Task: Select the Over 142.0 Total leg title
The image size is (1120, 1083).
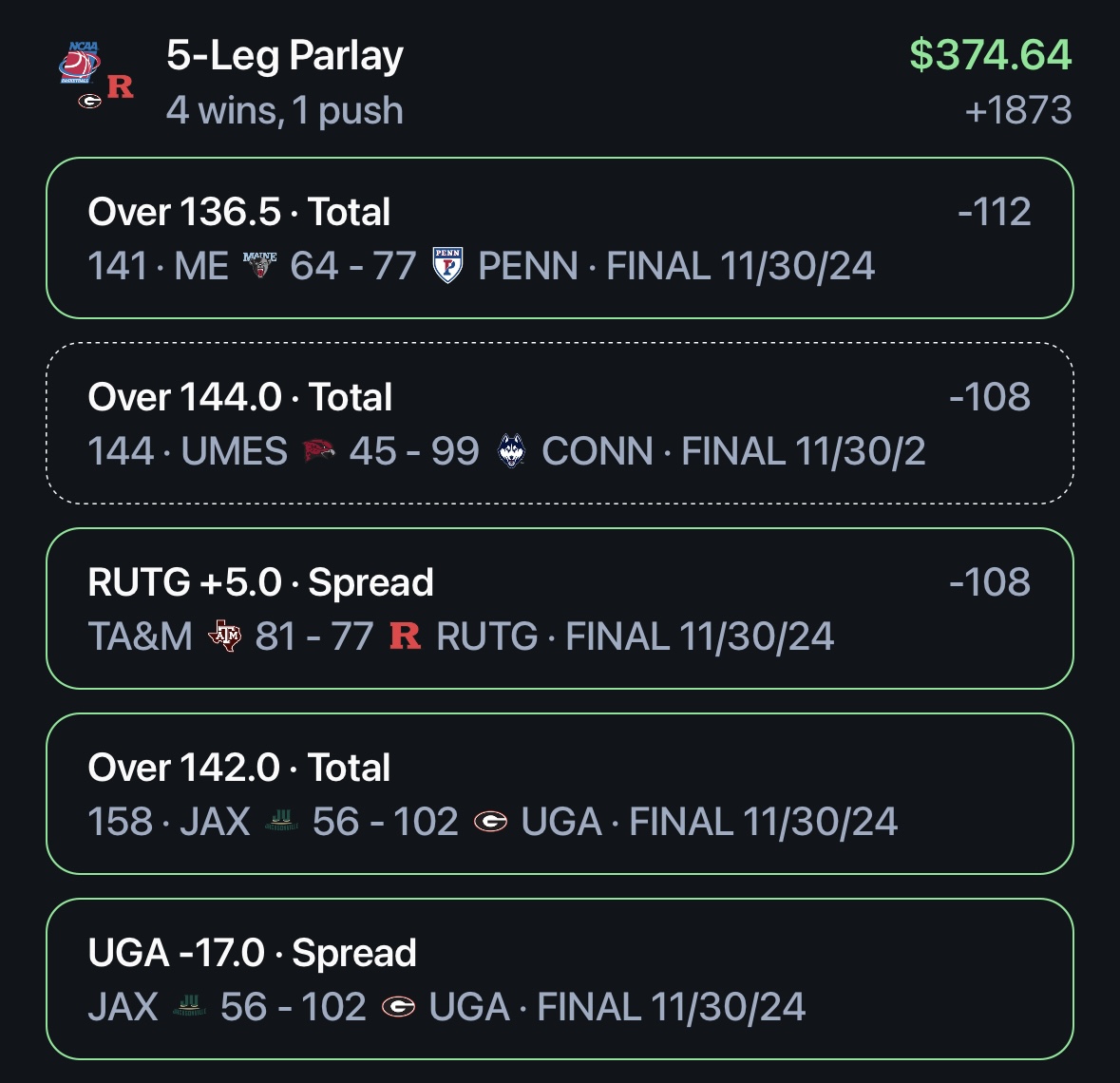Action: (239, 768)
